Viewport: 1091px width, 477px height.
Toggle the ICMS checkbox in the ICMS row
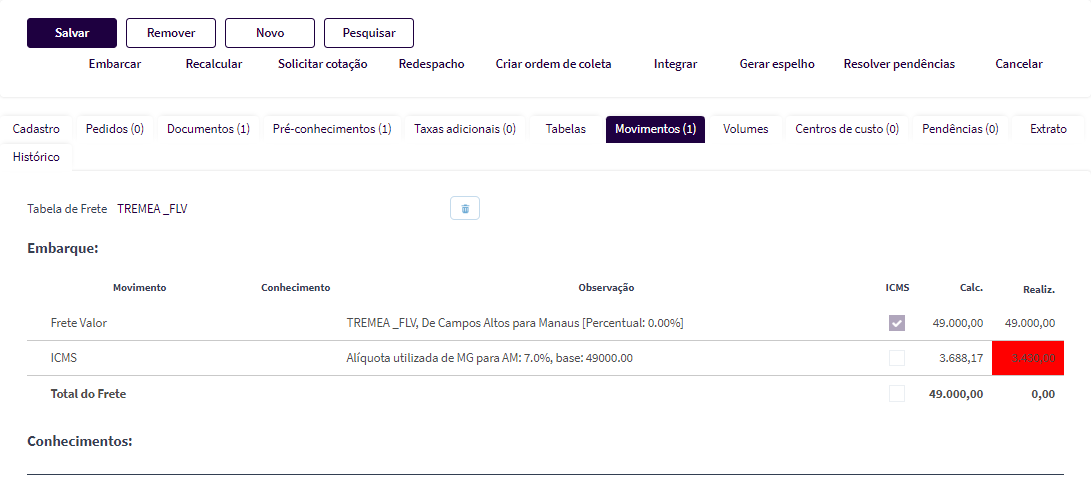897,358
